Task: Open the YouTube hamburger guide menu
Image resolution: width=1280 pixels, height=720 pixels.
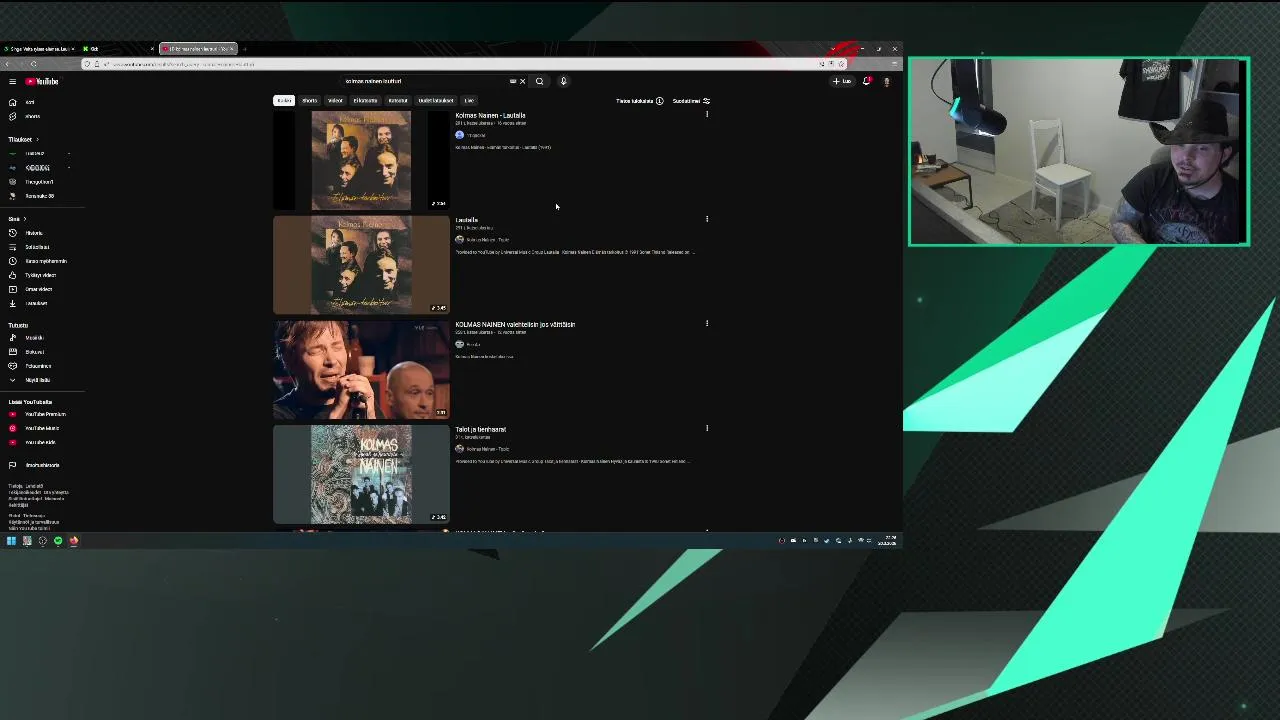Action: pyautogui.click(x=12, y=81)
